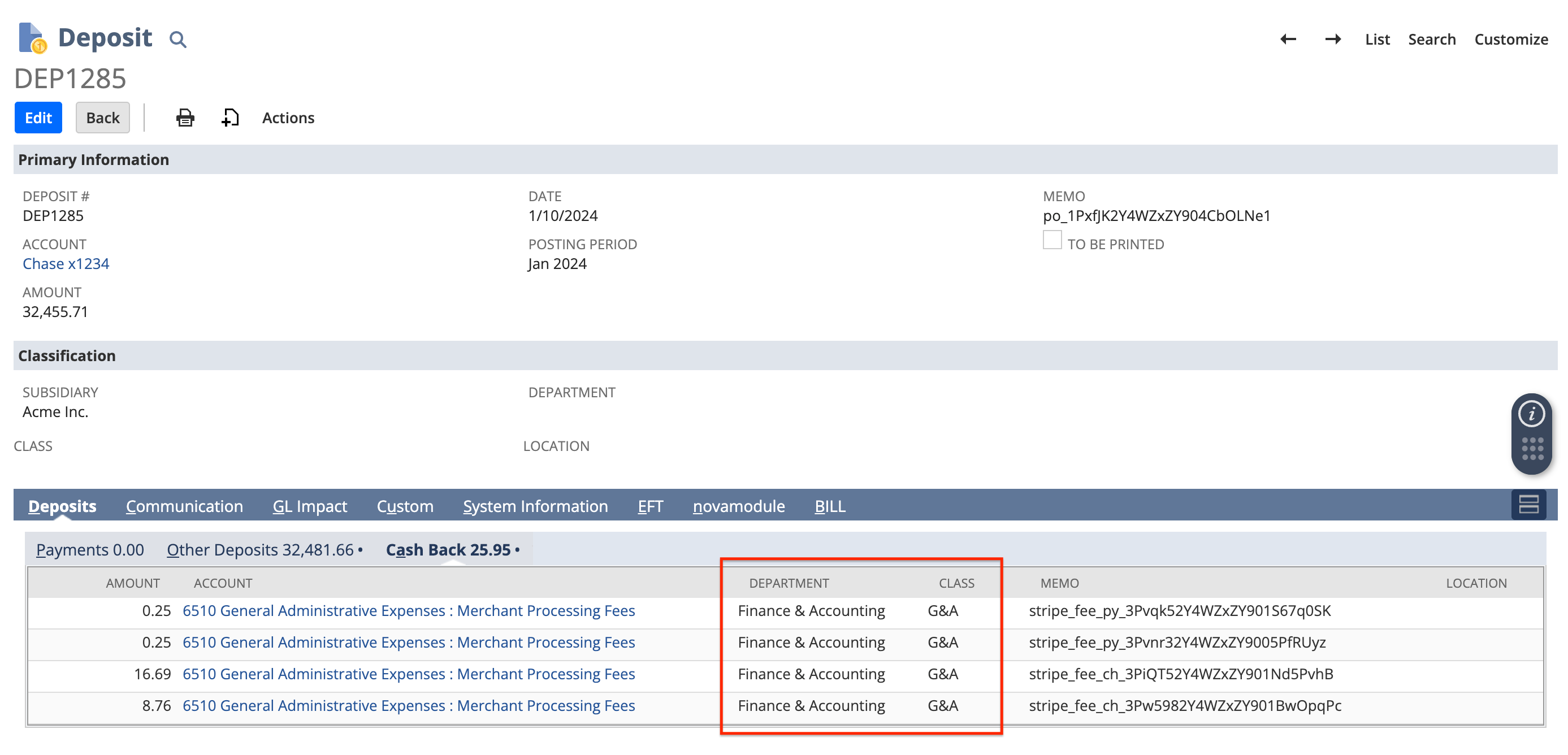Image resolution: width=1568 pixels, height=755 pixels.
Task: Select the Communication tab
Action: (x=184, y=506)
